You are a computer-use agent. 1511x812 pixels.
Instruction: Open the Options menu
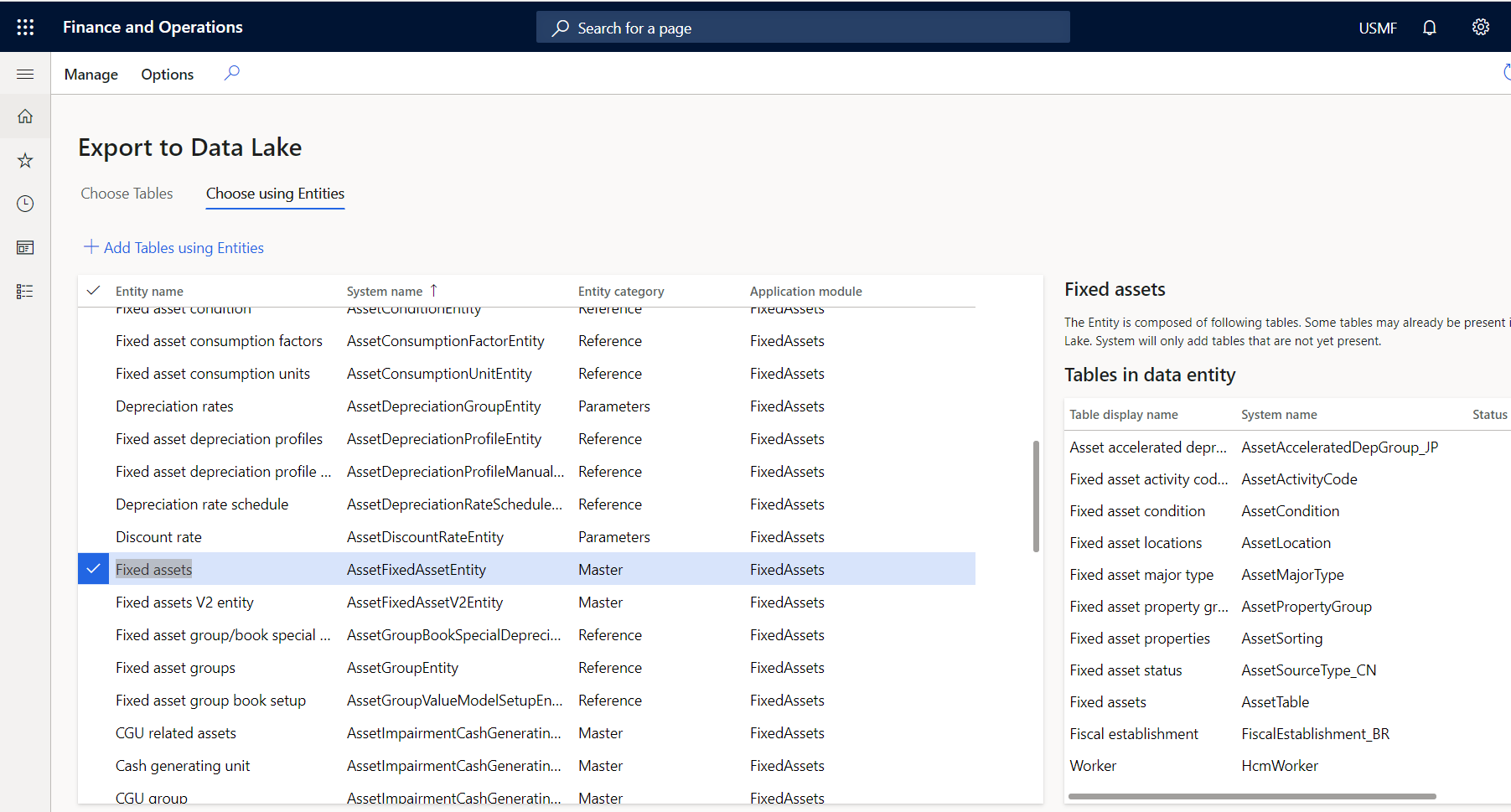[167, 74]
